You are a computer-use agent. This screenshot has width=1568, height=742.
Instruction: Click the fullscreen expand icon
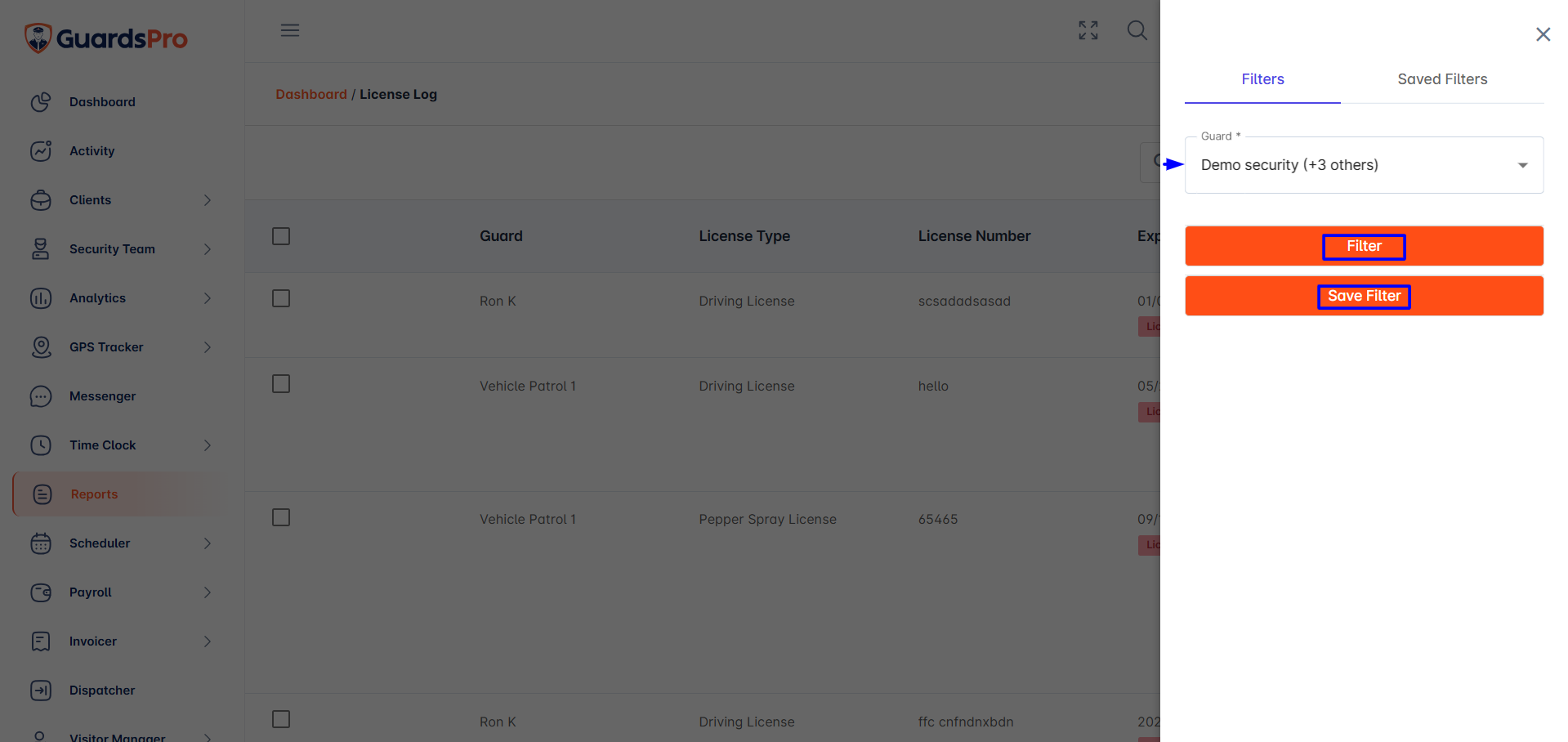[x=1088, y=30]
